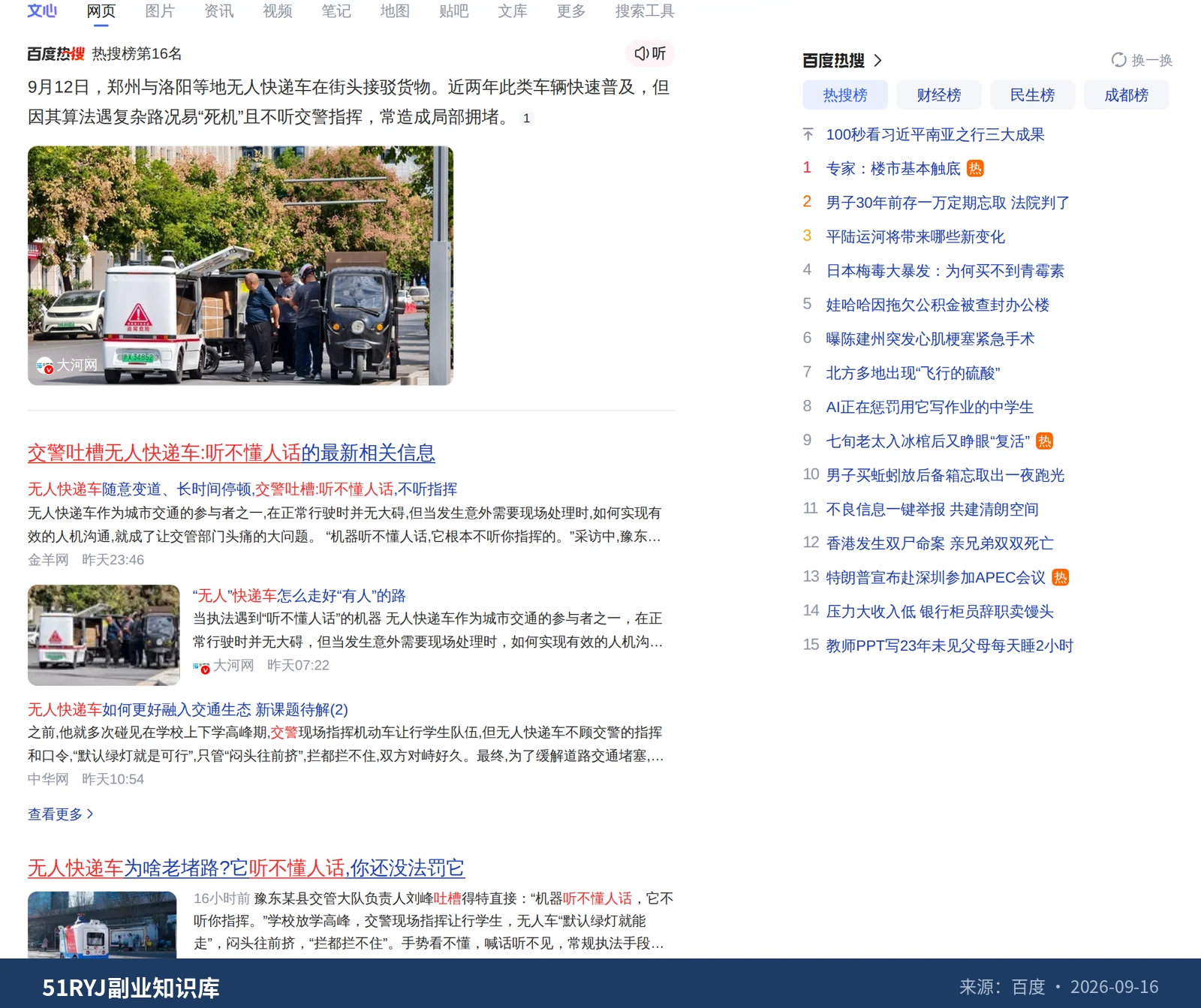Open 教师PPT写23年未见父母 item
This screenshot has height=1008, width=1201.
click(x=950, y=645)
